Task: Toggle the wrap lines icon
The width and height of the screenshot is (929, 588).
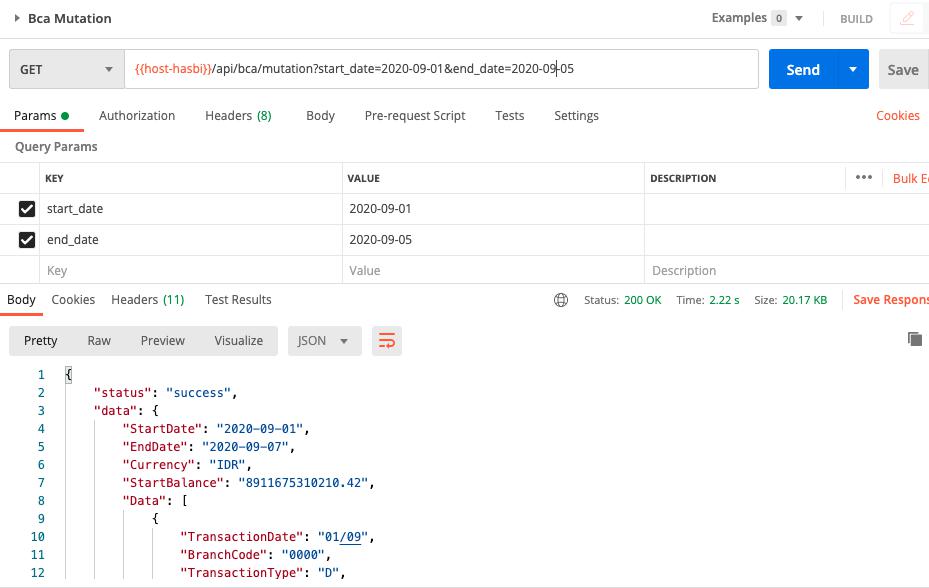Action: (x=387, y=341)
